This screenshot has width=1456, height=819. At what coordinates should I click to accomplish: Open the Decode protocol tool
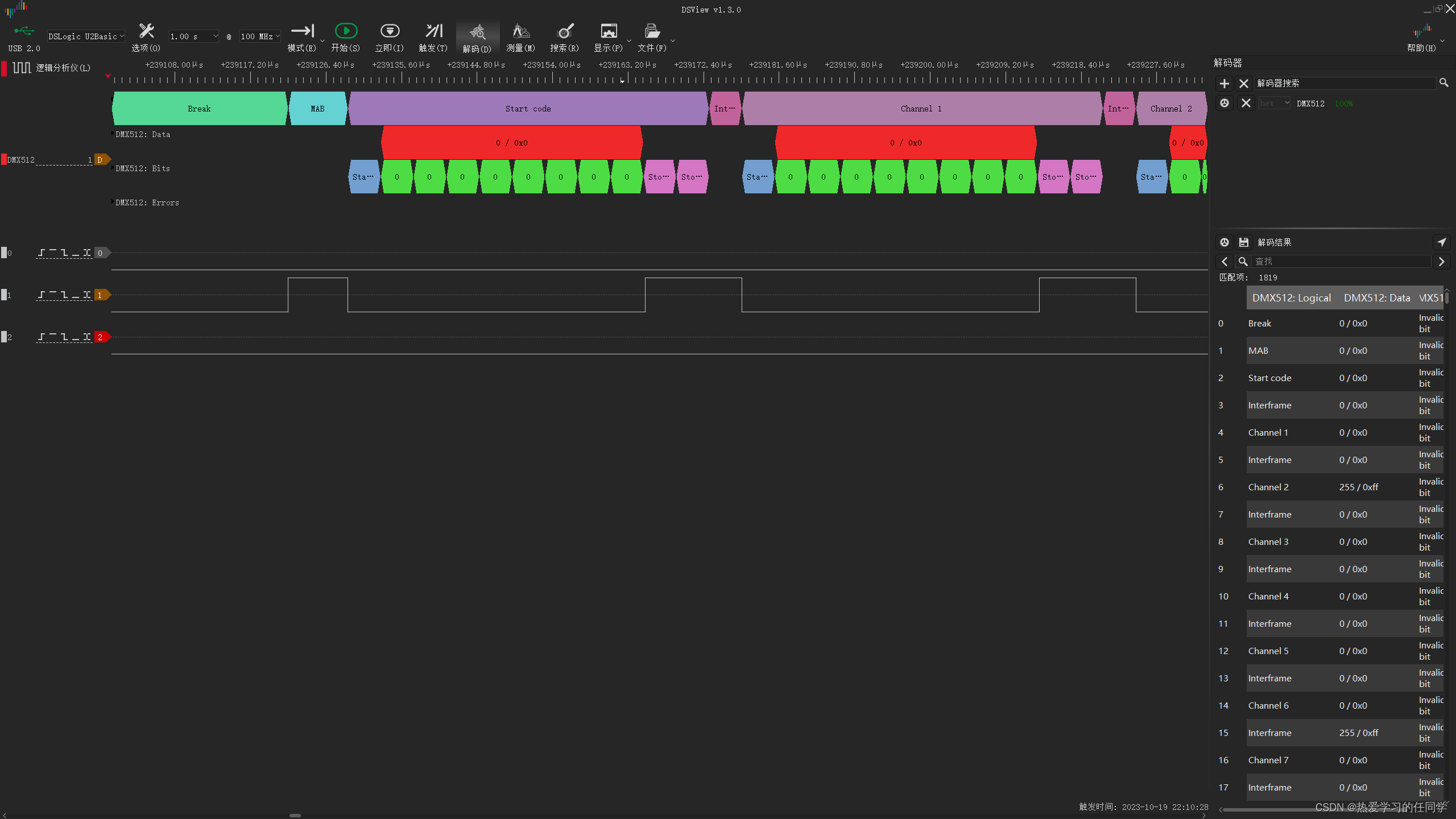tap(477, 32)
